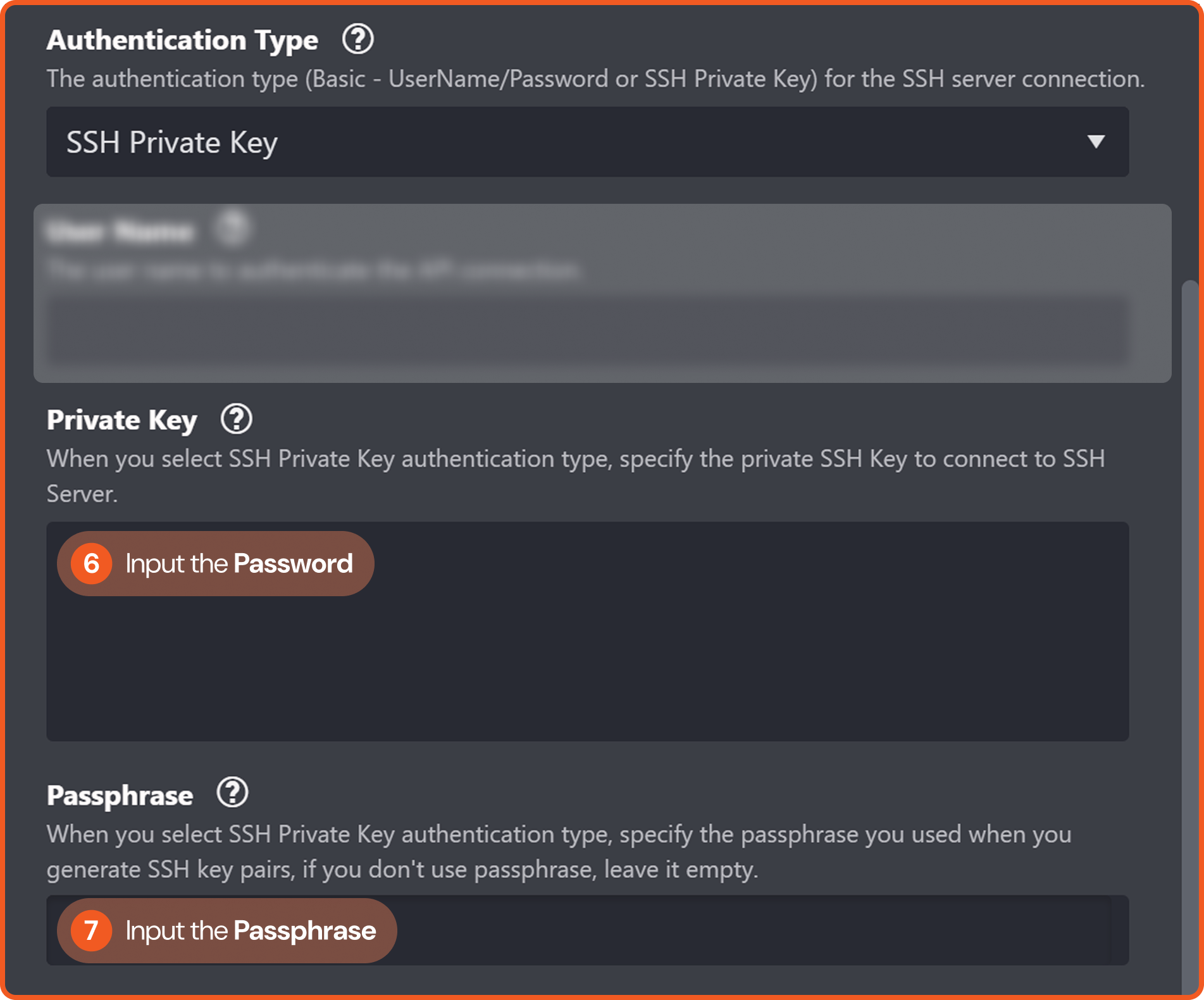Screen dimensions: 1204x1000
Task: Click the authentication type description text
Action: tap(595, 79)
